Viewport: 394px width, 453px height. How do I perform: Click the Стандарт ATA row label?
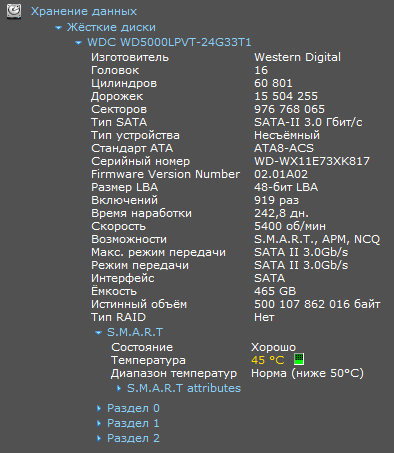click(x=132, y=148)
